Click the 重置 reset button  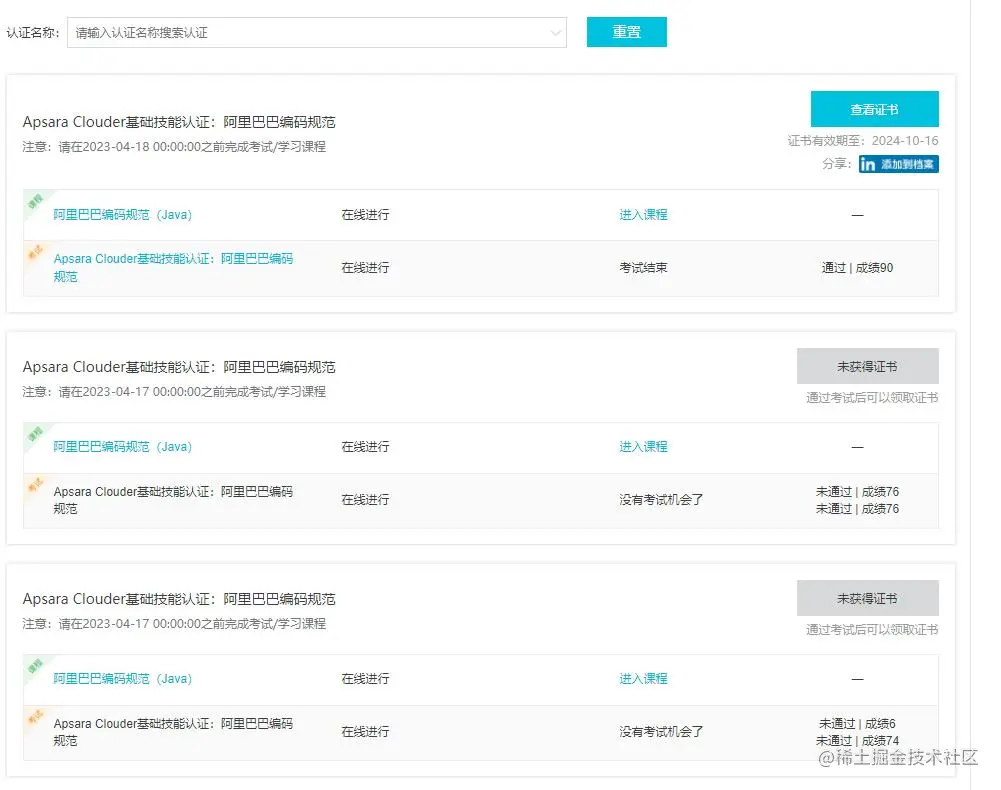click(626, 32)
